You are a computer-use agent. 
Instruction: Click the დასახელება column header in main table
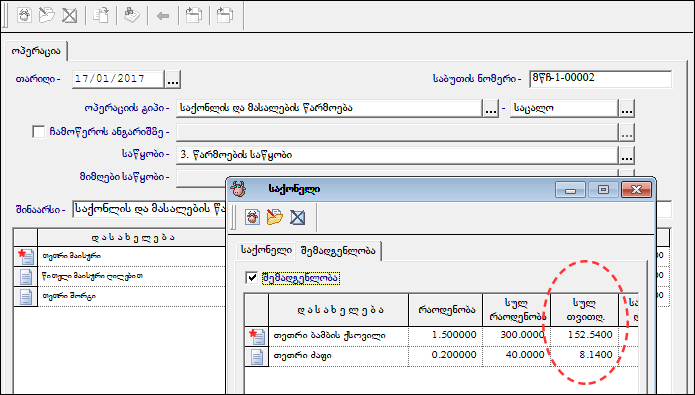pyautogui.click(x=132, y=238)
